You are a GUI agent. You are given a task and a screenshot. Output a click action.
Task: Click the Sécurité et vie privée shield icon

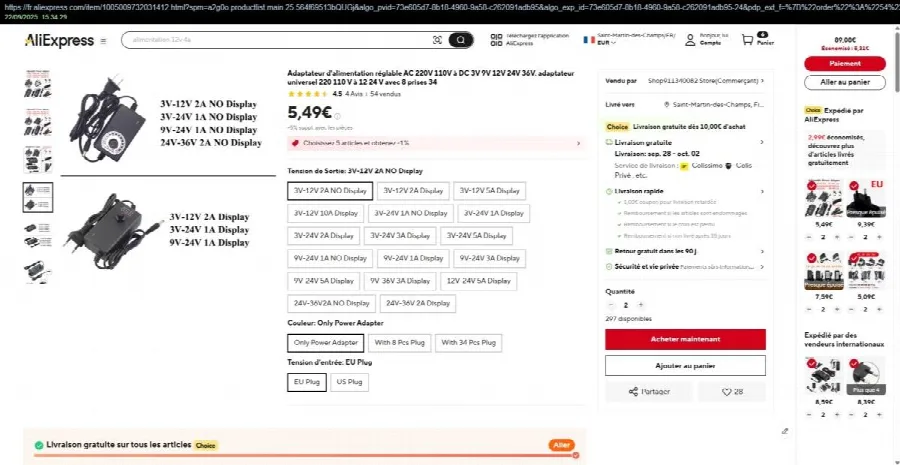click(609, 266)
